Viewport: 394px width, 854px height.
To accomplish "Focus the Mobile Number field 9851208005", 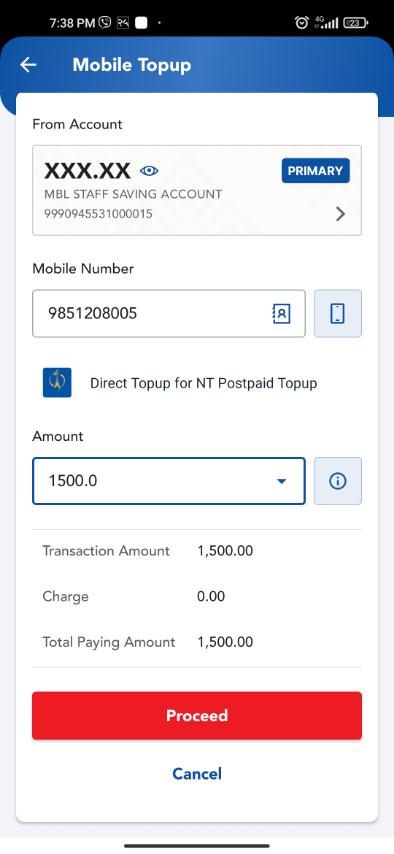I will tap(168, 314).
